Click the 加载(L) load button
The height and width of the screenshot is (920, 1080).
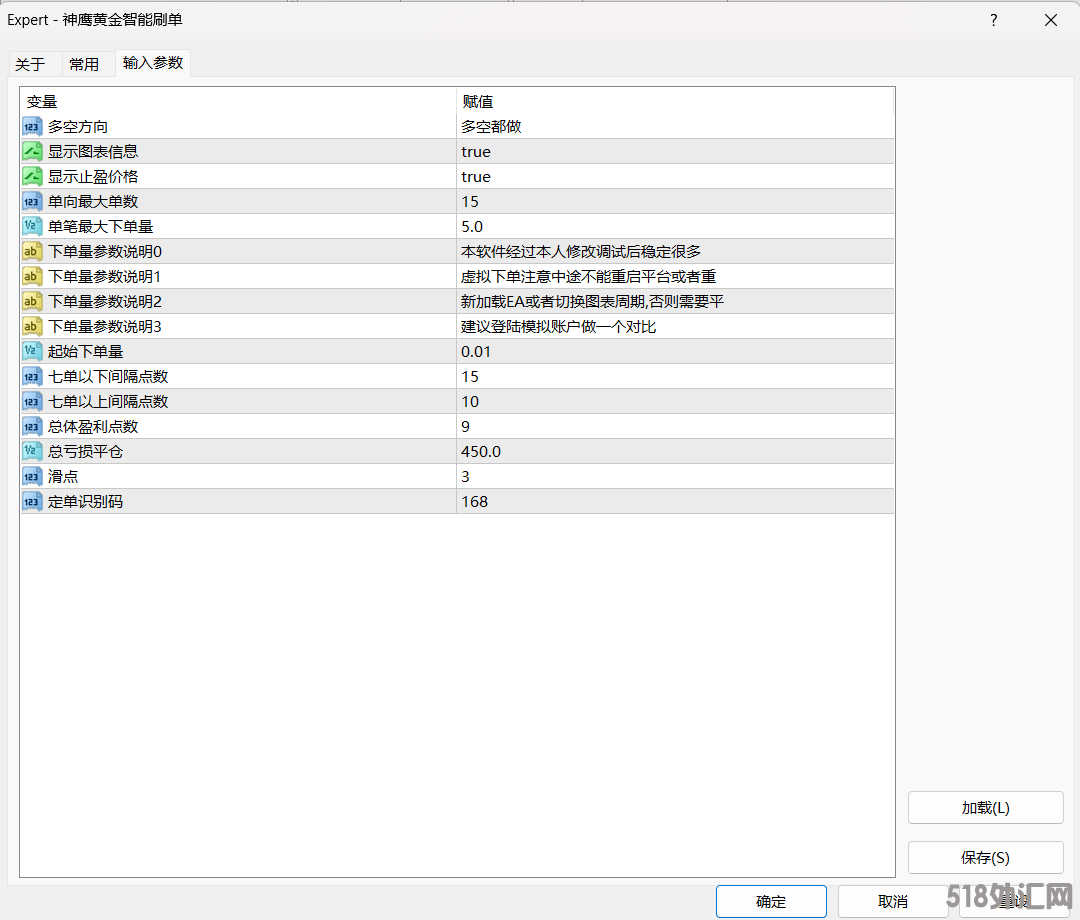click(x=985, y=807)
